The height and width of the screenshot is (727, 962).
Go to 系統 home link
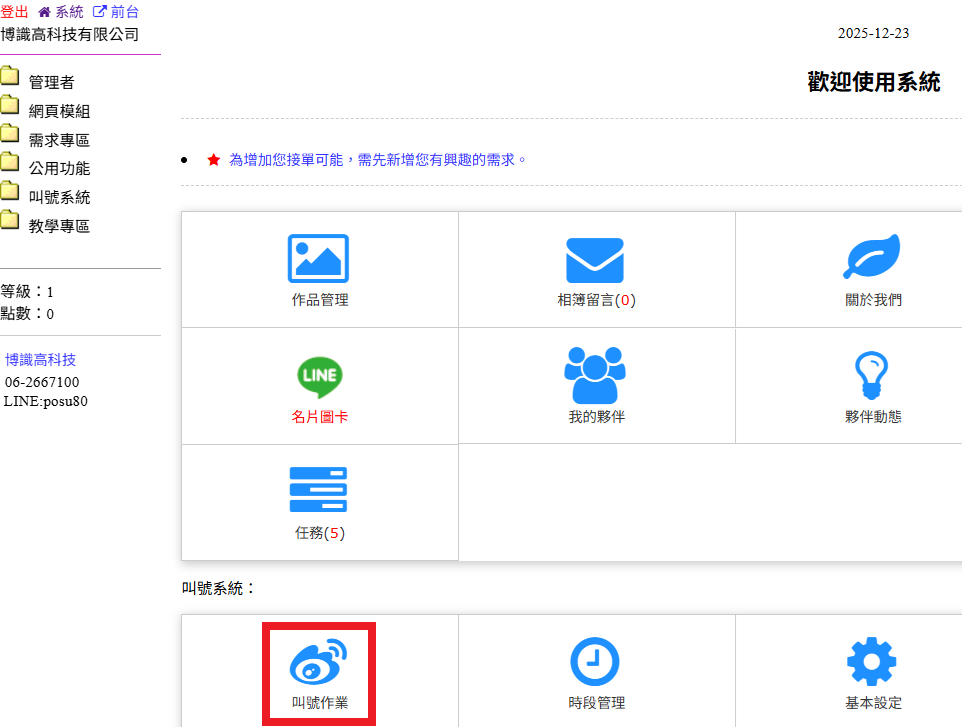coord(61,12)
